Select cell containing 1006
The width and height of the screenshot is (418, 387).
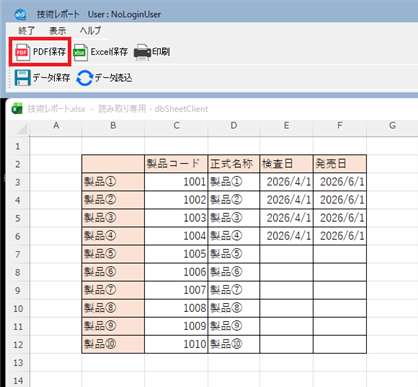[176, 272]
